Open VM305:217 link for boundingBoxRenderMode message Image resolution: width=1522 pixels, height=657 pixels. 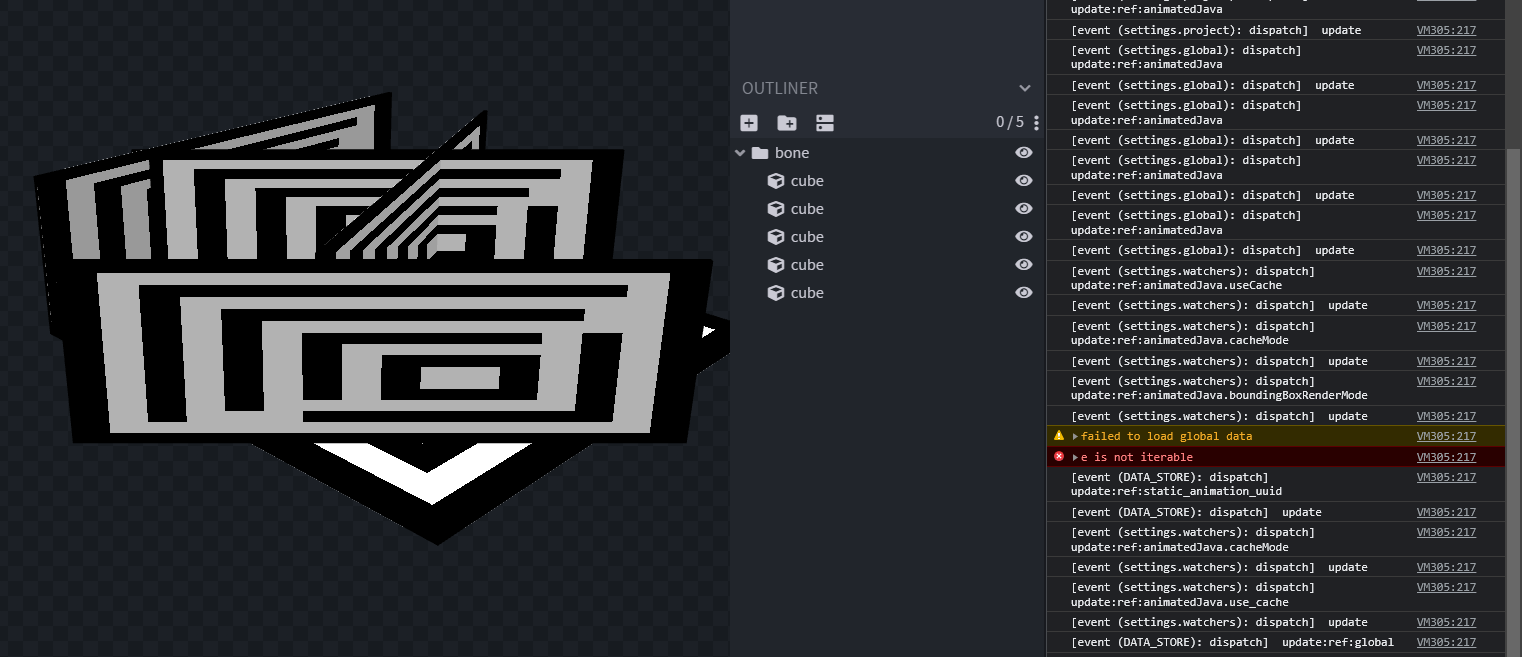pyautogui.click(x=1446, y=382)
